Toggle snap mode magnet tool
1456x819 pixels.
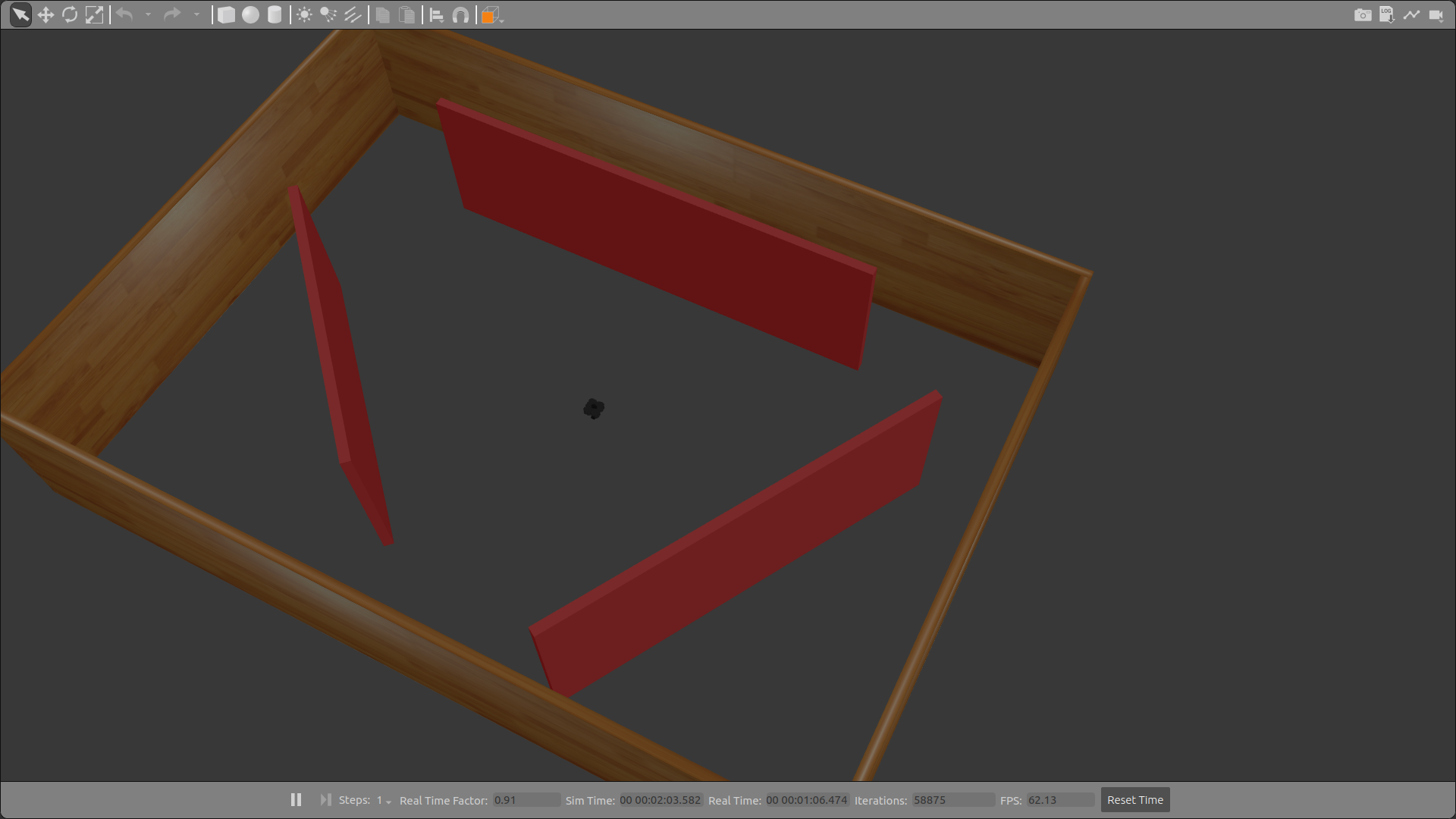pyautogui.click(x=460, y=15)
